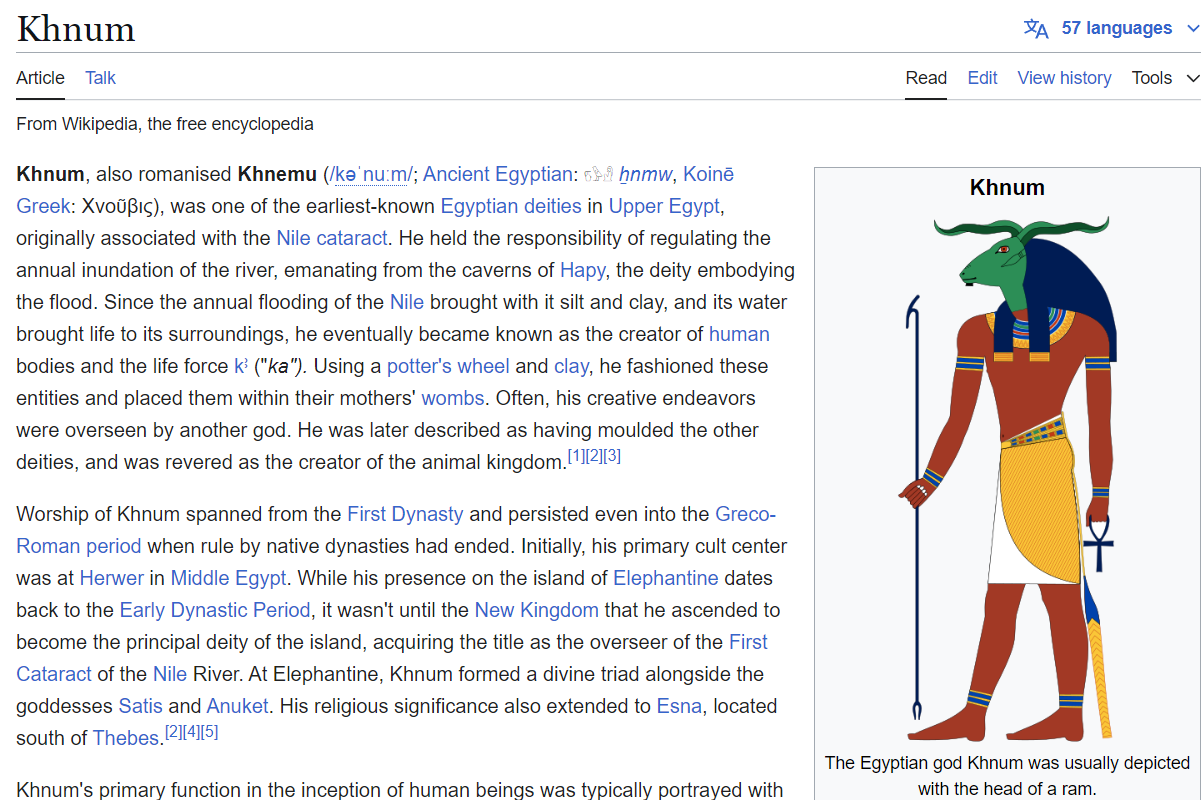
Task: Open the 57 languages translate icon
Action: pyautogui.click(x=1036, y=28)
